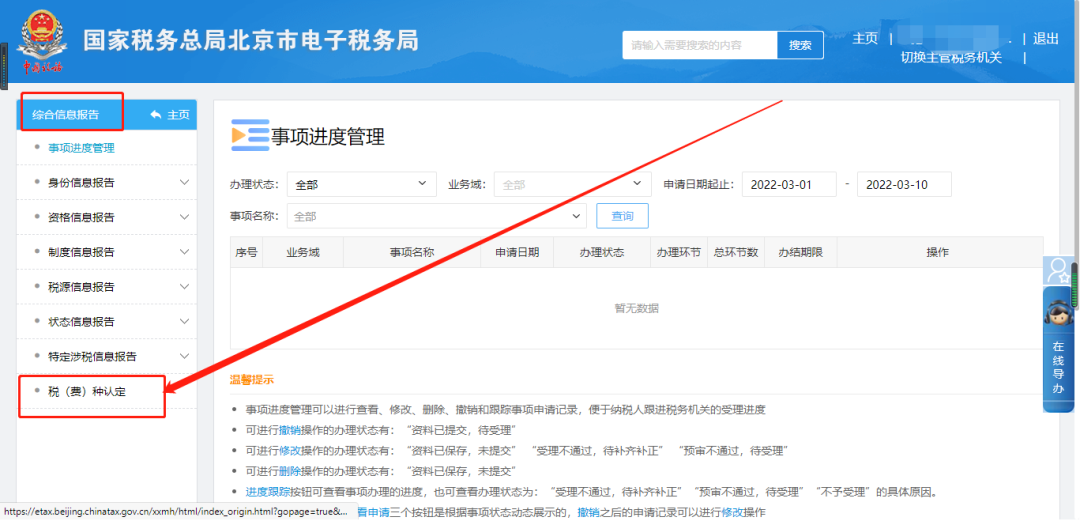This screenshot has height=521, width=1080.
Task: Expand 资格信息报告 menu
Action: point(107,217)
